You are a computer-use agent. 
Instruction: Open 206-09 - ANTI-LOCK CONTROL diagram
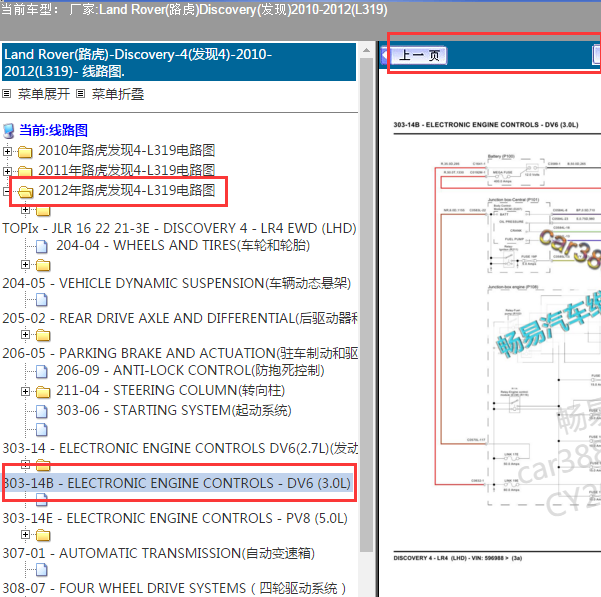coord(190,371)
